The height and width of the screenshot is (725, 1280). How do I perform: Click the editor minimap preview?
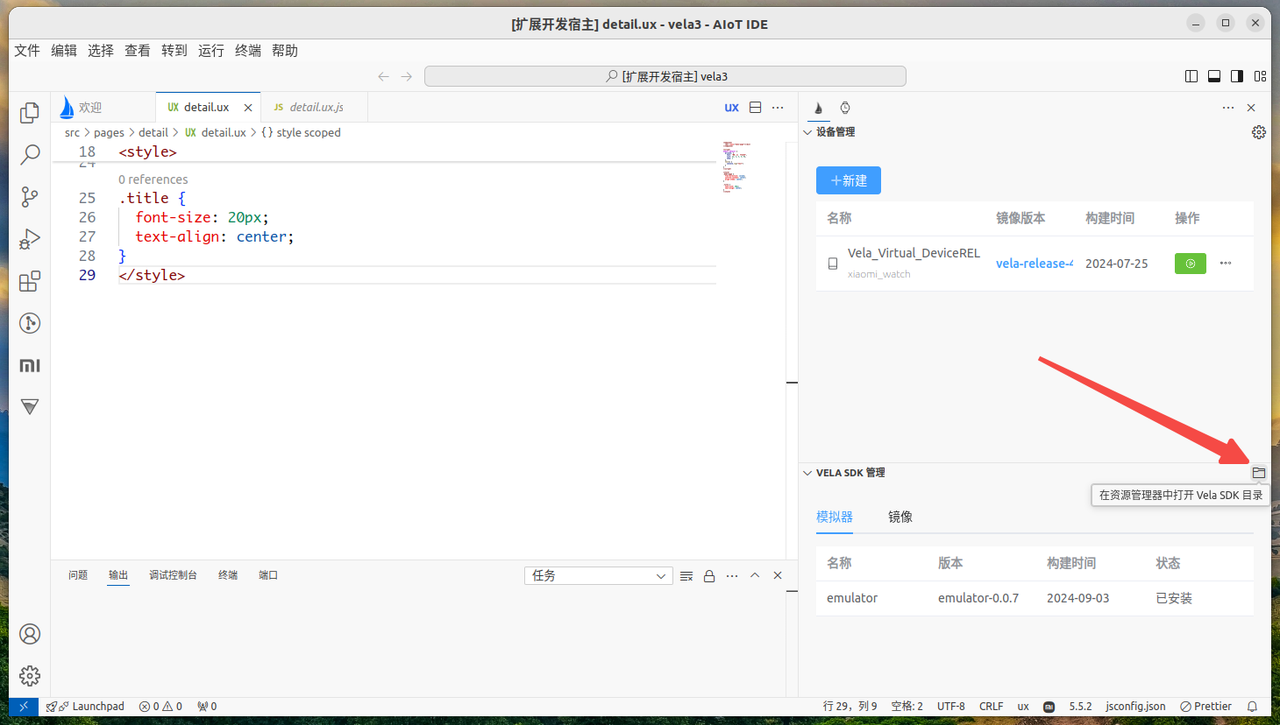click(736, 167)
